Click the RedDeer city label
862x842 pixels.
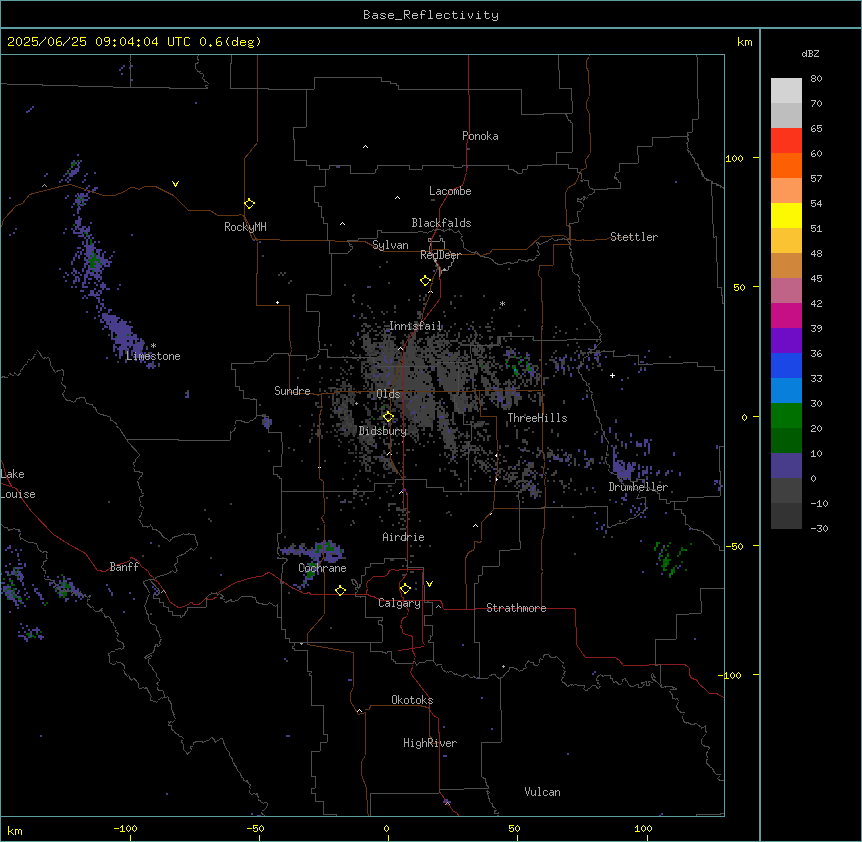pos(440,255)
